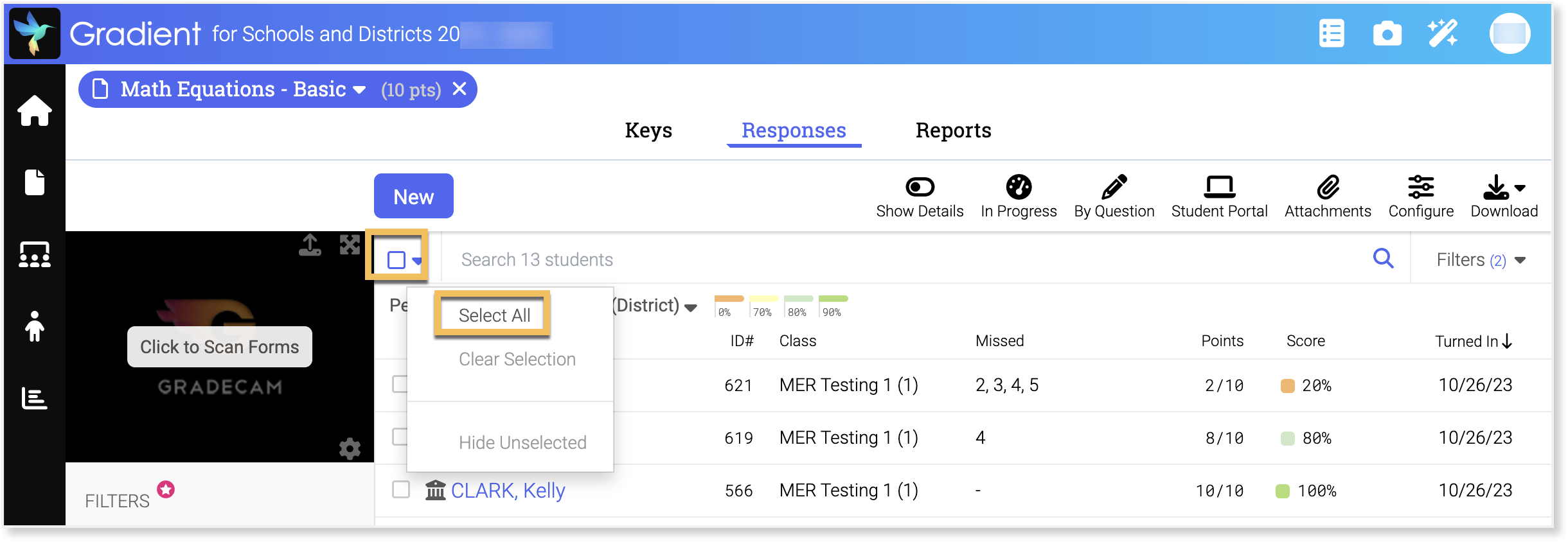
Task: Check the select-all checkbox above student list
Action: (x=396, y=260)
